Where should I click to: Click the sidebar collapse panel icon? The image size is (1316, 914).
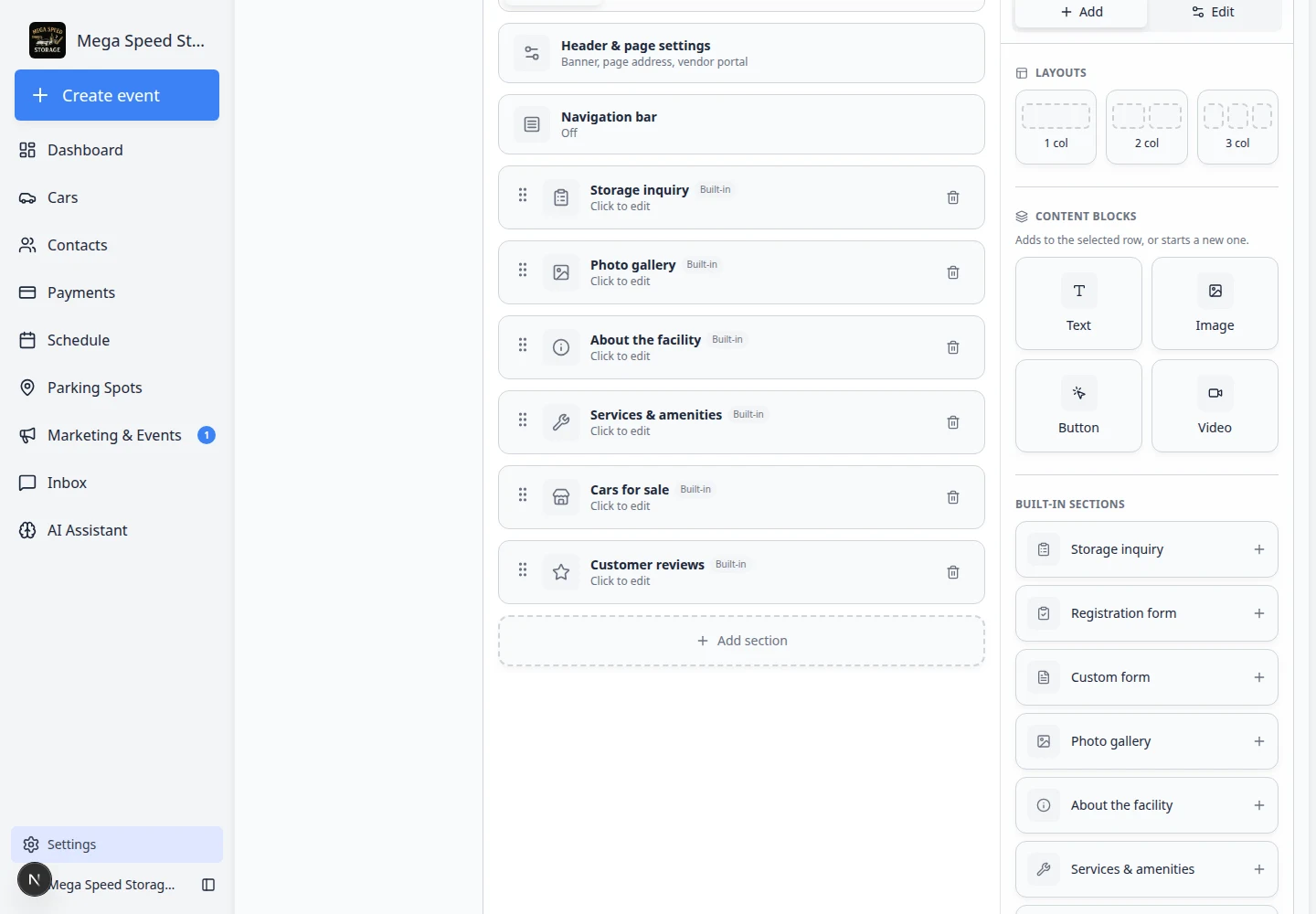pos(208,885)
